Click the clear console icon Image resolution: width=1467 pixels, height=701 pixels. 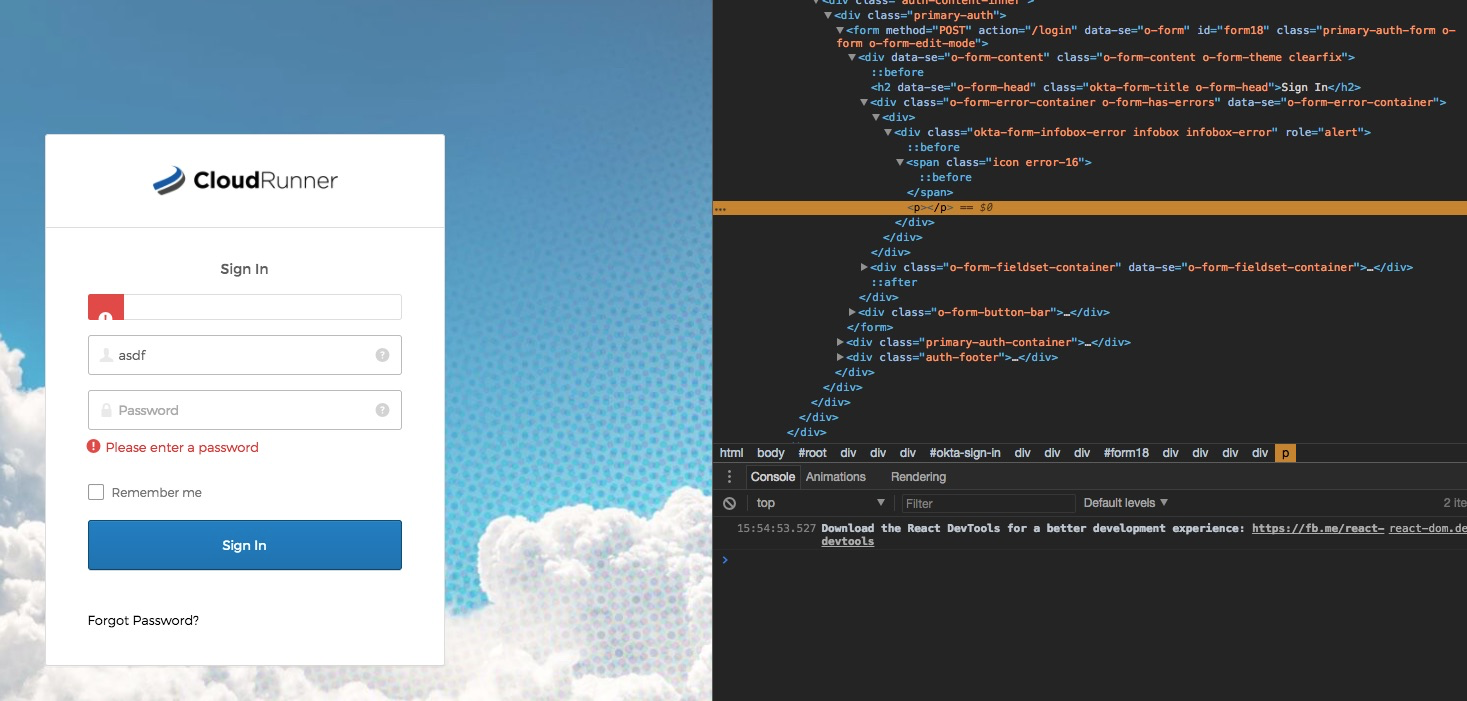[729, 503]
